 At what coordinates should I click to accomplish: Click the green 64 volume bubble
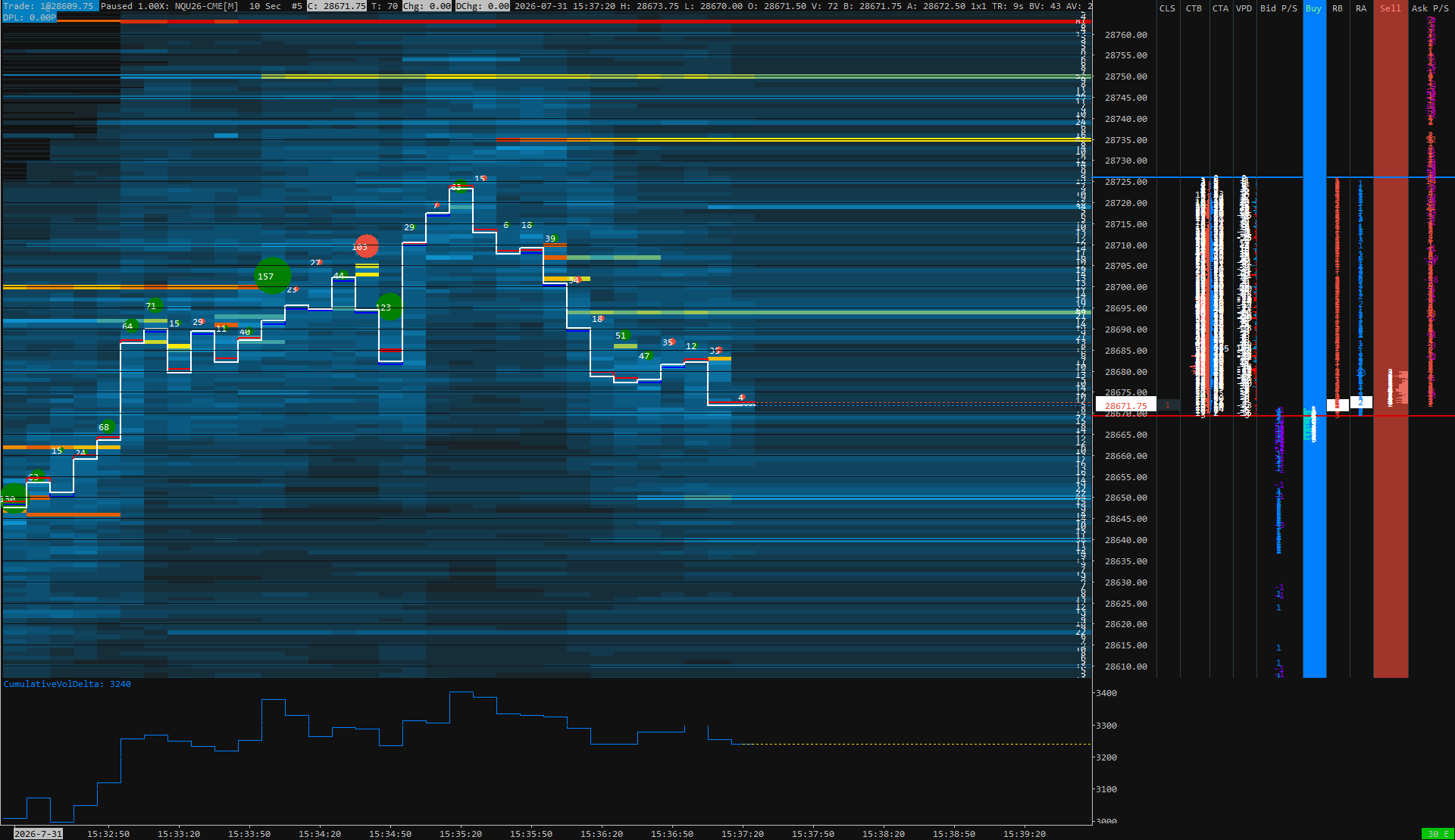point(130,326)
